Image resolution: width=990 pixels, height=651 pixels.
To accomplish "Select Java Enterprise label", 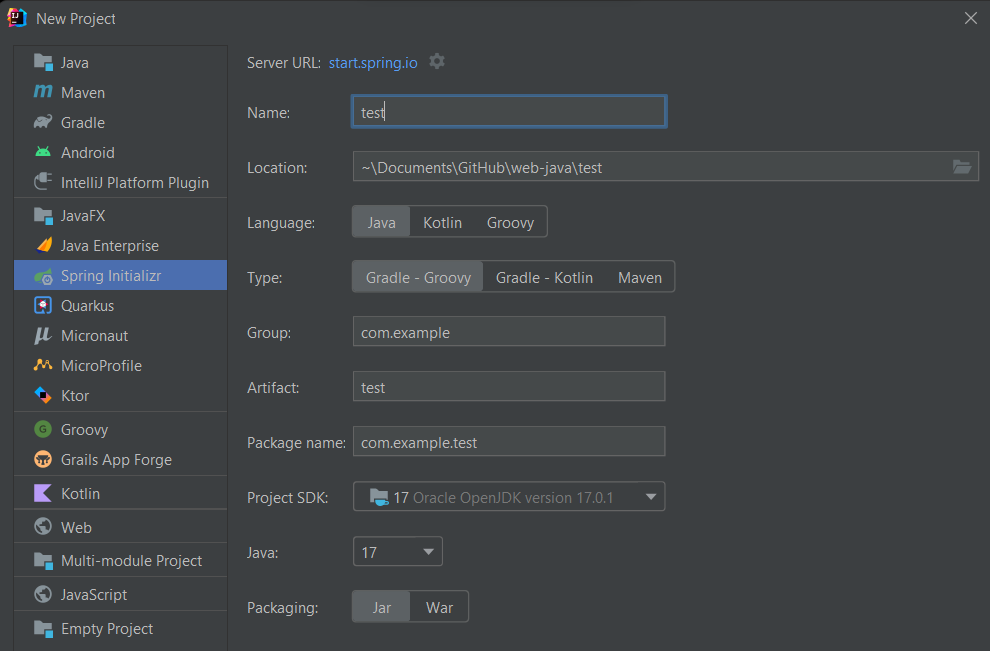I will tap(110, 246).
